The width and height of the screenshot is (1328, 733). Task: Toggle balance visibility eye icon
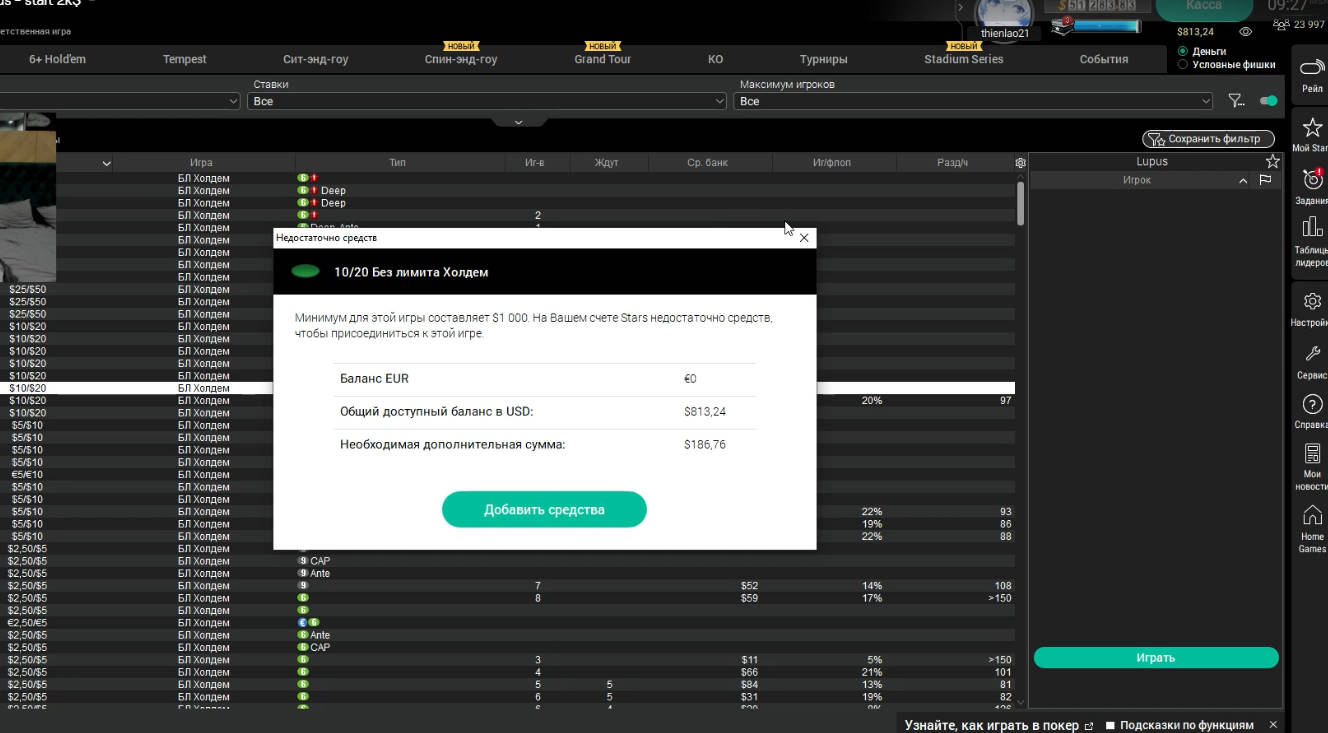1248,32
